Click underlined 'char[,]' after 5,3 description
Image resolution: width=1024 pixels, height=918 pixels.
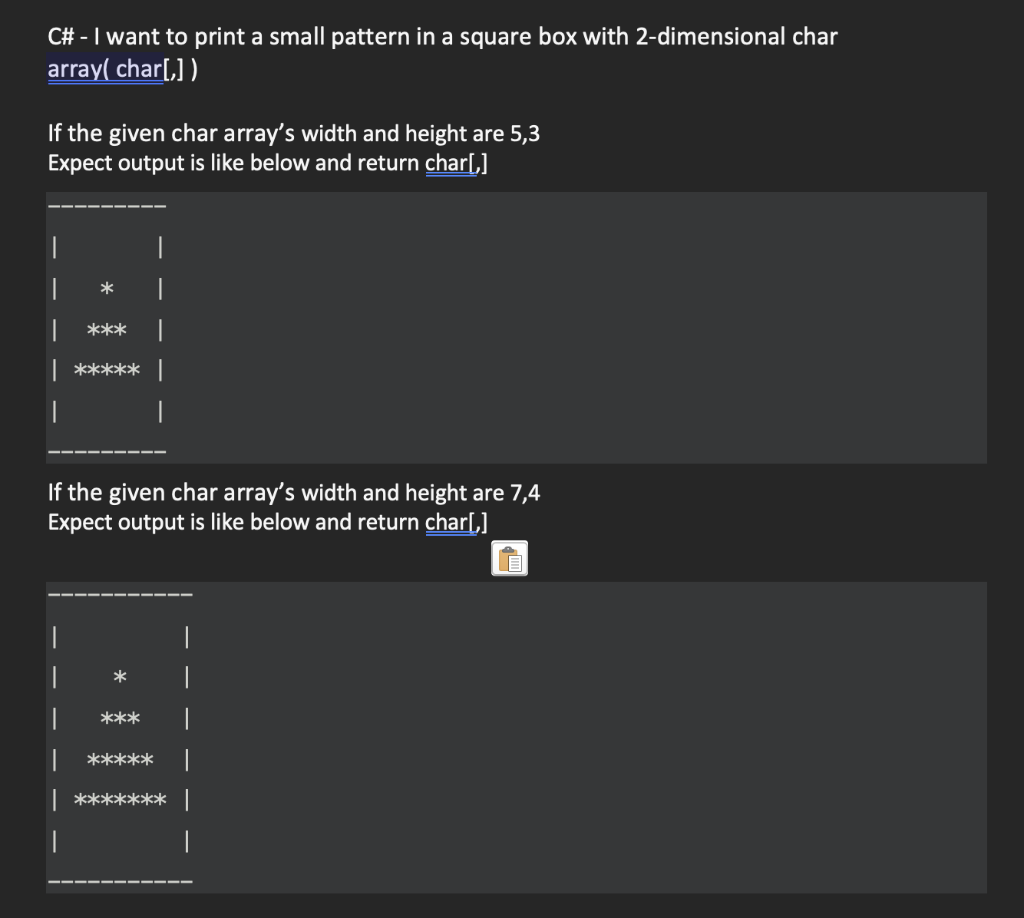[x=456, y=163]
